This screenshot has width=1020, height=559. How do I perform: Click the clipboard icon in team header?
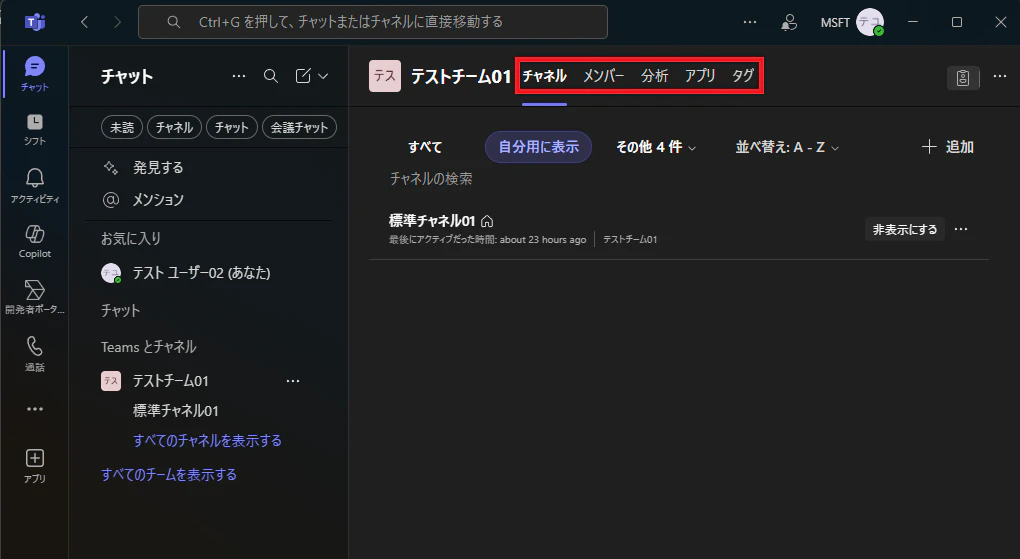963,78
